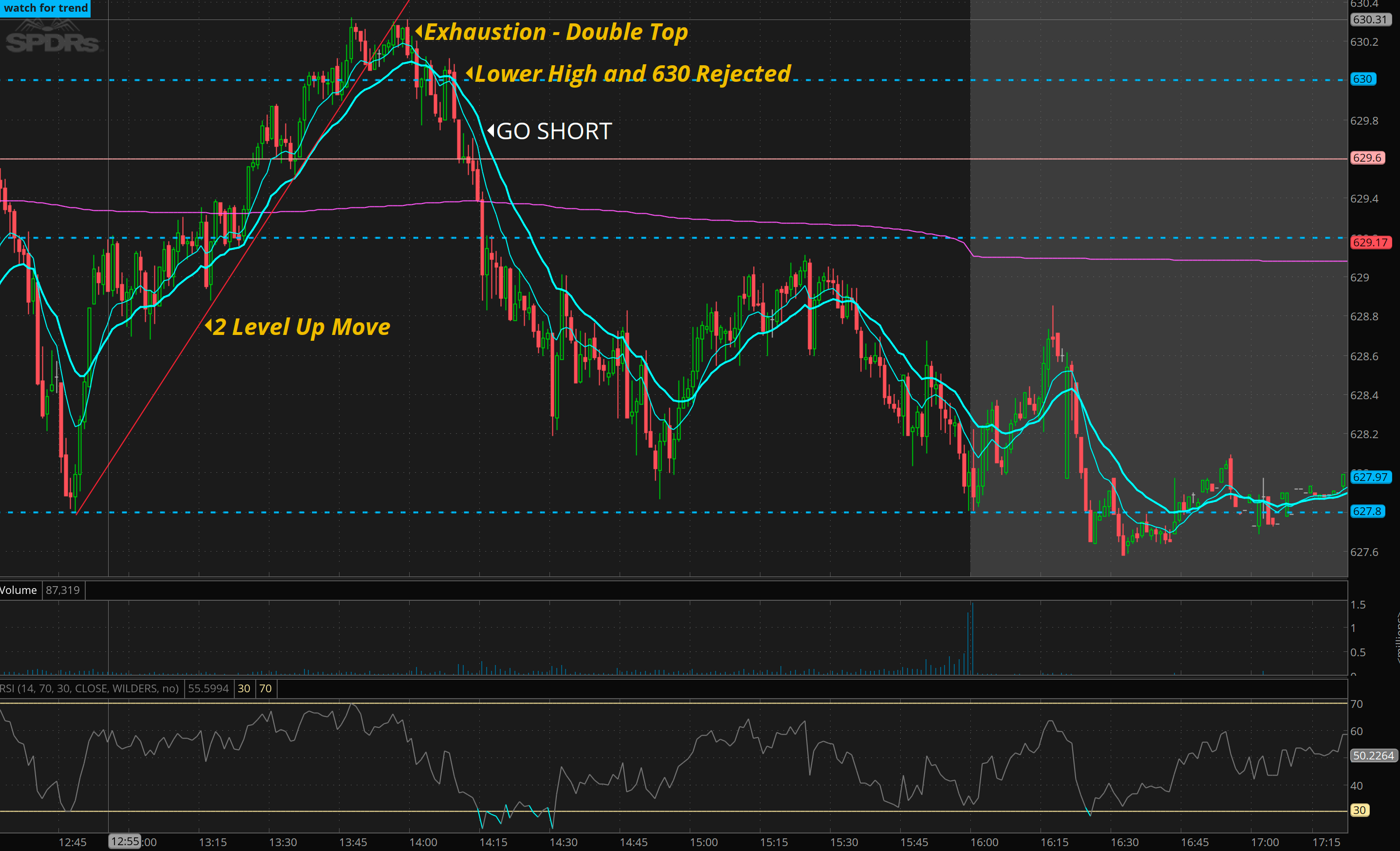
Task: Click the blue 630 price level tag
Action: click(x=1362, y=79)
